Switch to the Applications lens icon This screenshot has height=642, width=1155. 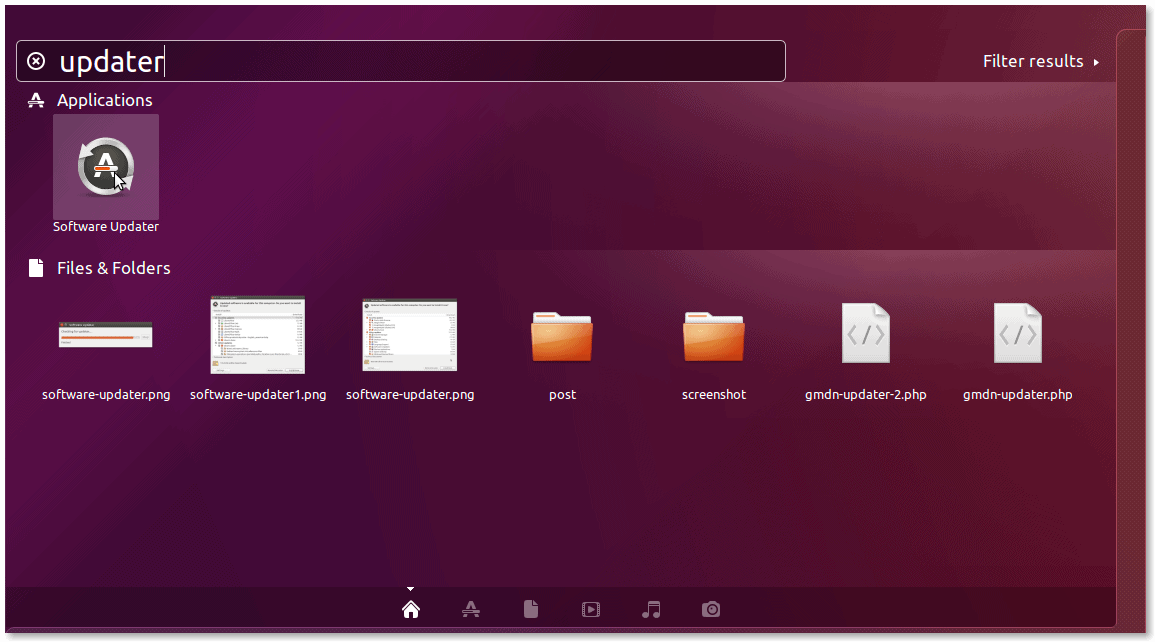coord(471,610)
